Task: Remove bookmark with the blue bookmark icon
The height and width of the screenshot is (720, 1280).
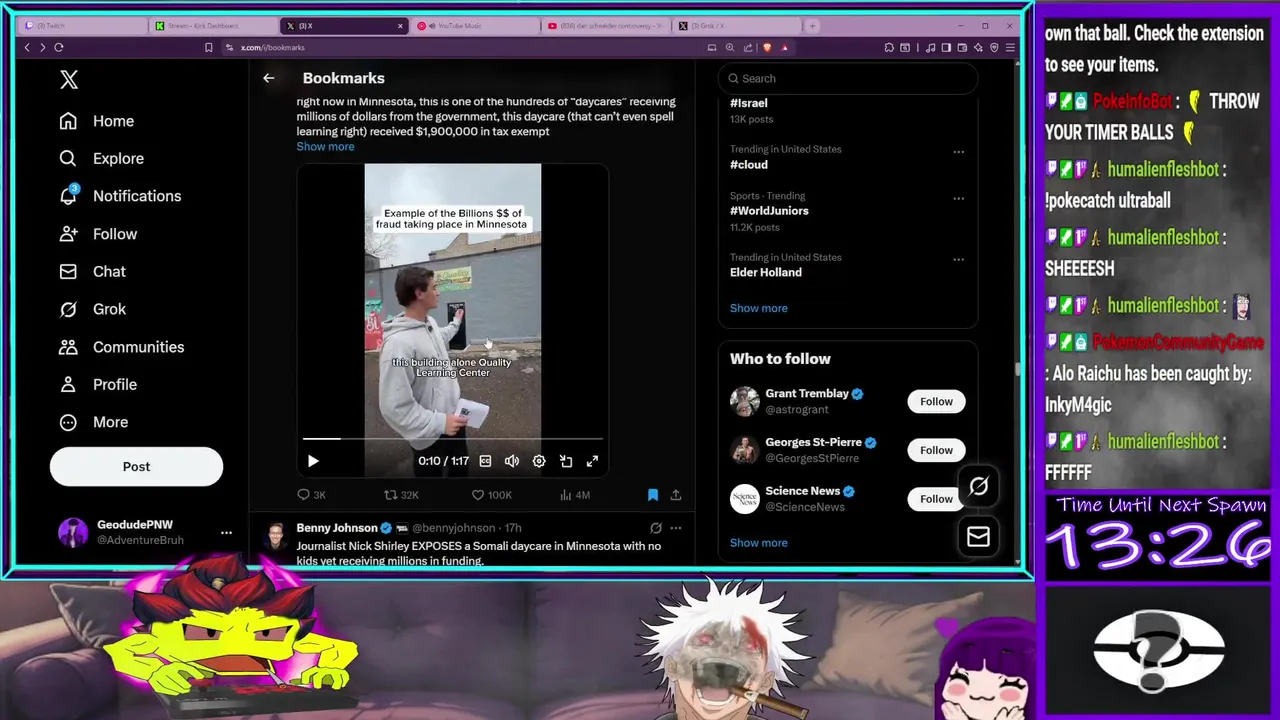Action: point(653,495)
